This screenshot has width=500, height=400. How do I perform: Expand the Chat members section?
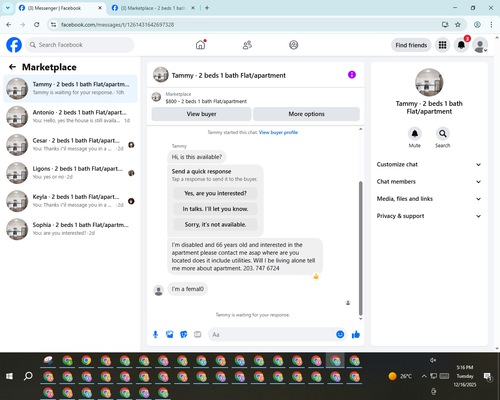[x=429, y=182]
